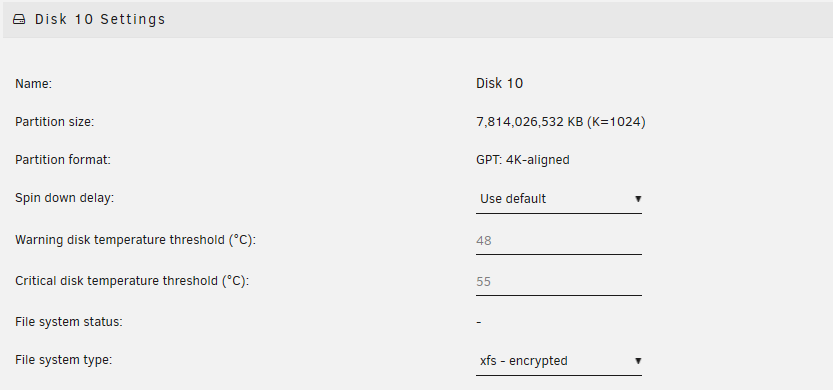Click the 7,814,026,532 KB partition size value
833x390 pixels.
coord(560,122)
